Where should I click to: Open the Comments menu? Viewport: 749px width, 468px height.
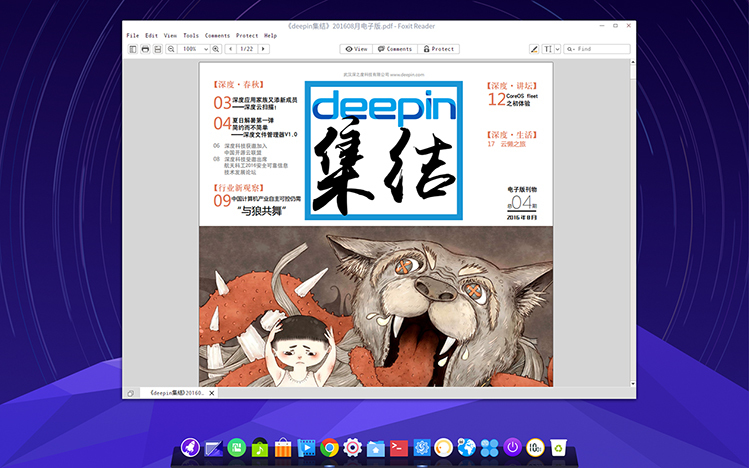[x=217, y=35]
